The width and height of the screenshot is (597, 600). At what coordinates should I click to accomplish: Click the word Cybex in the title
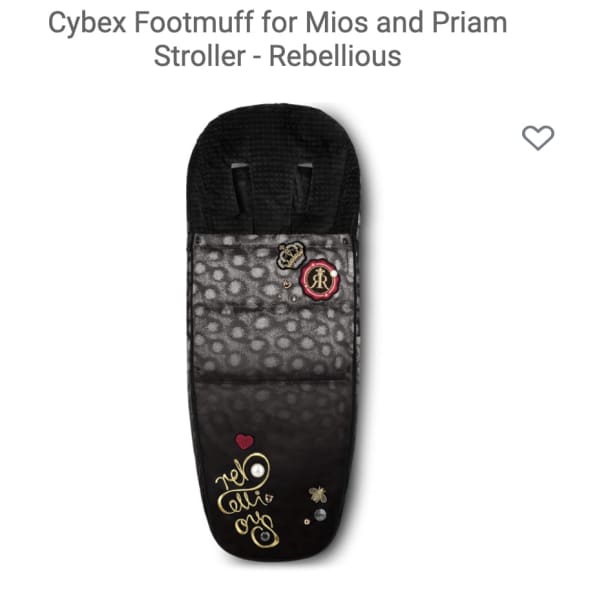pos(87,23)
